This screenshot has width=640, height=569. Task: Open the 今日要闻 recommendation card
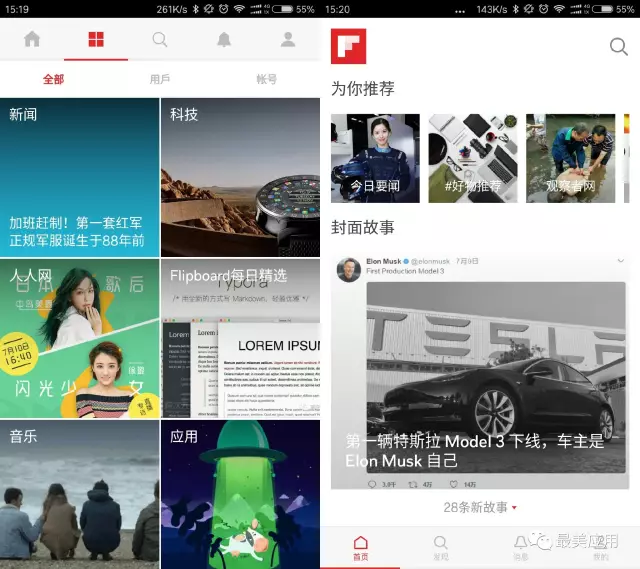click(x=375, y=158)
